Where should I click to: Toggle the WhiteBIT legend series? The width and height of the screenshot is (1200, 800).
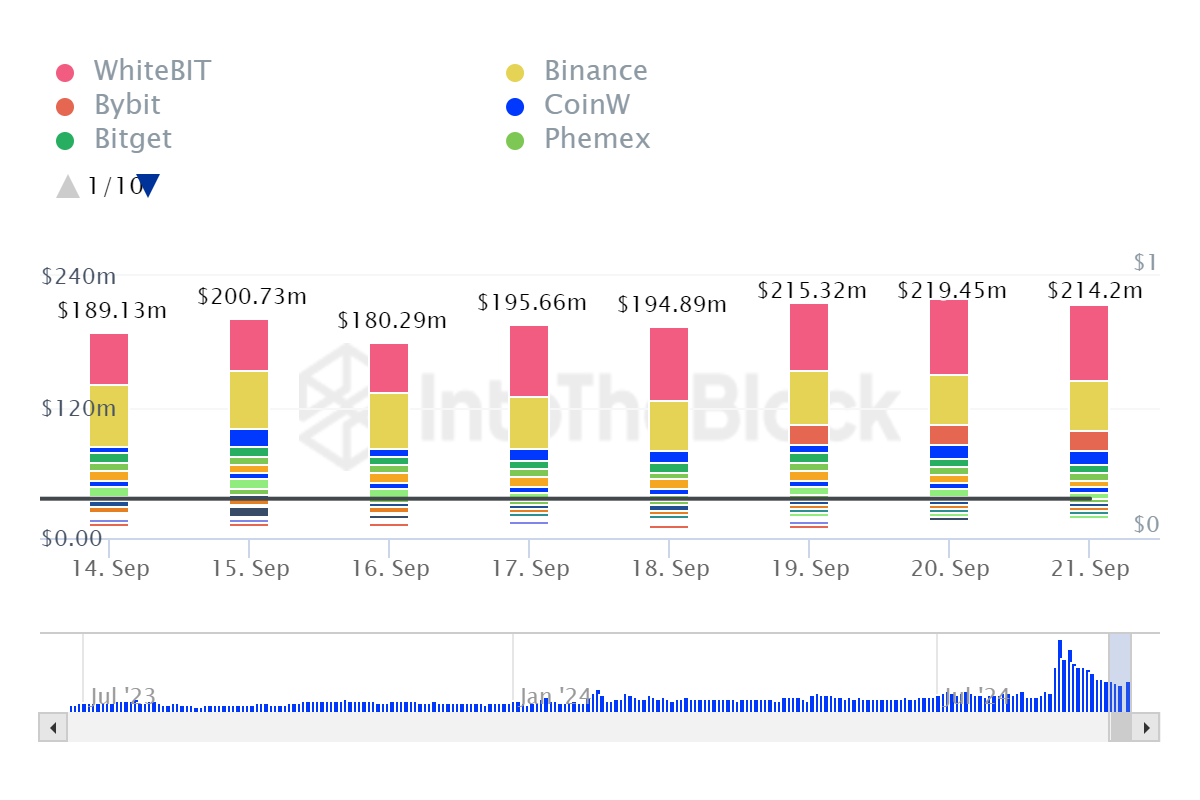(134, 71)
